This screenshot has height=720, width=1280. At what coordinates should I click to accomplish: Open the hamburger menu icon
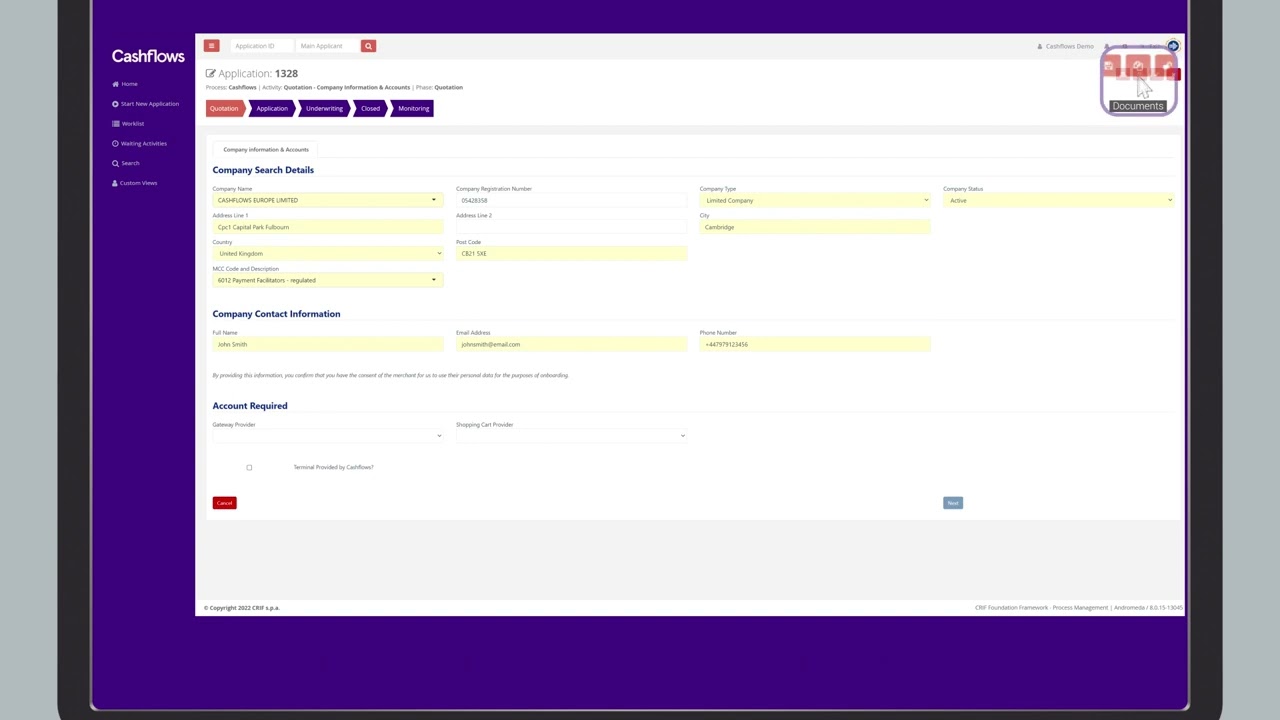tap(211, 46)
